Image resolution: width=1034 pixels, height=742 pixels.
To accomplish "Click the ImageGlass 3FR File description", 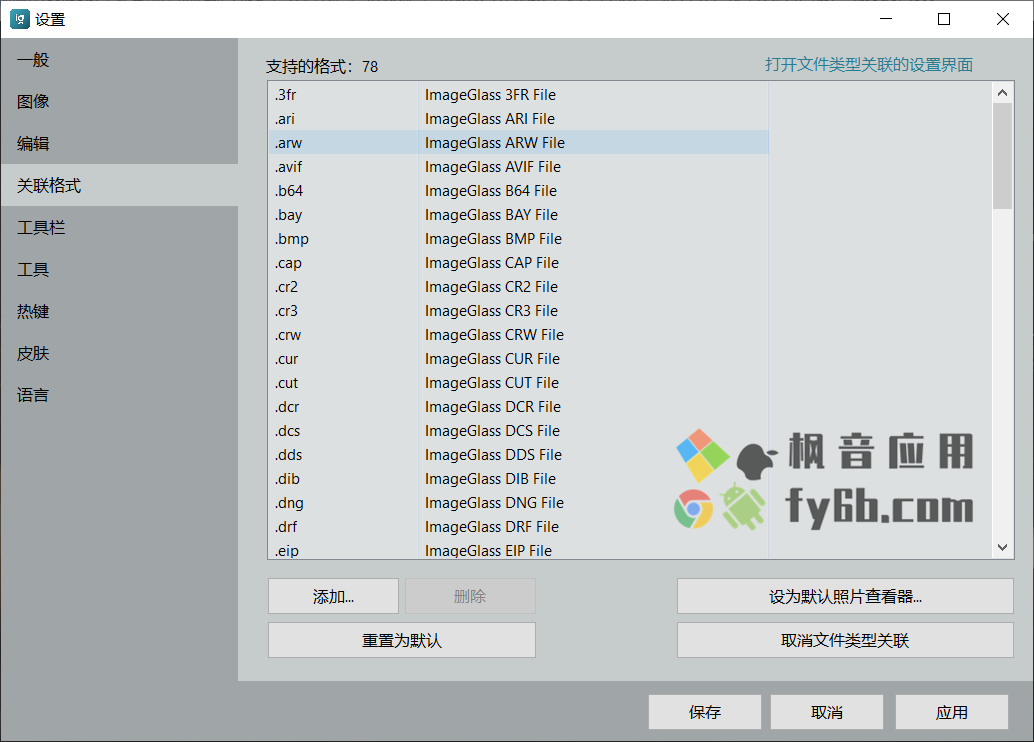I will pos(490,94).
